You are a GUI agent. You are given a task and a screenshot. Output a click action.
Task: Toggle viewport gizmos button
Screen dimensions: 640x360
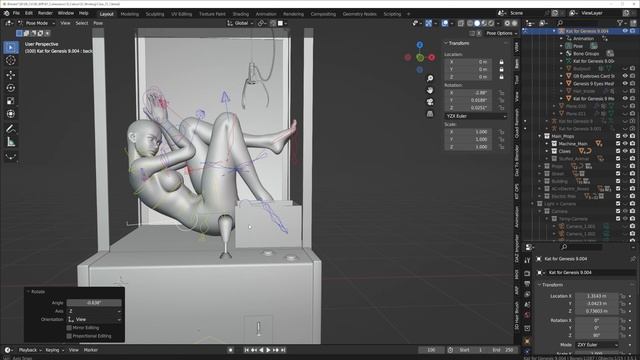(429, 23)
